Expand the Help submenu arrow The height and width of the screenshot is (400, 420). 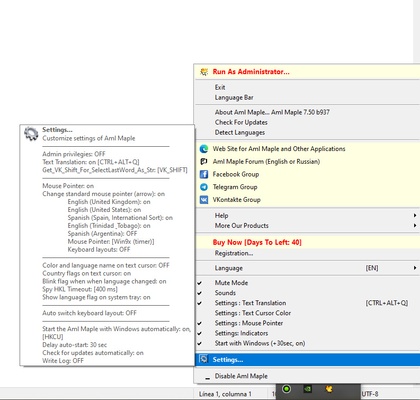pos(415,215)
